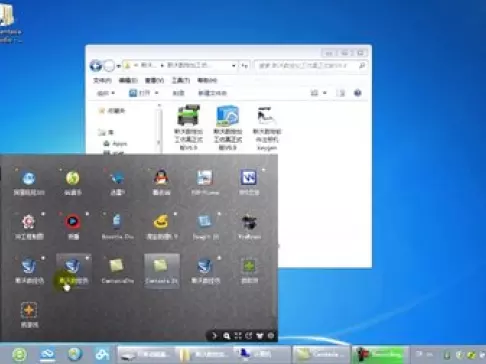Click the Explorer back arrow button

point(96,66)
